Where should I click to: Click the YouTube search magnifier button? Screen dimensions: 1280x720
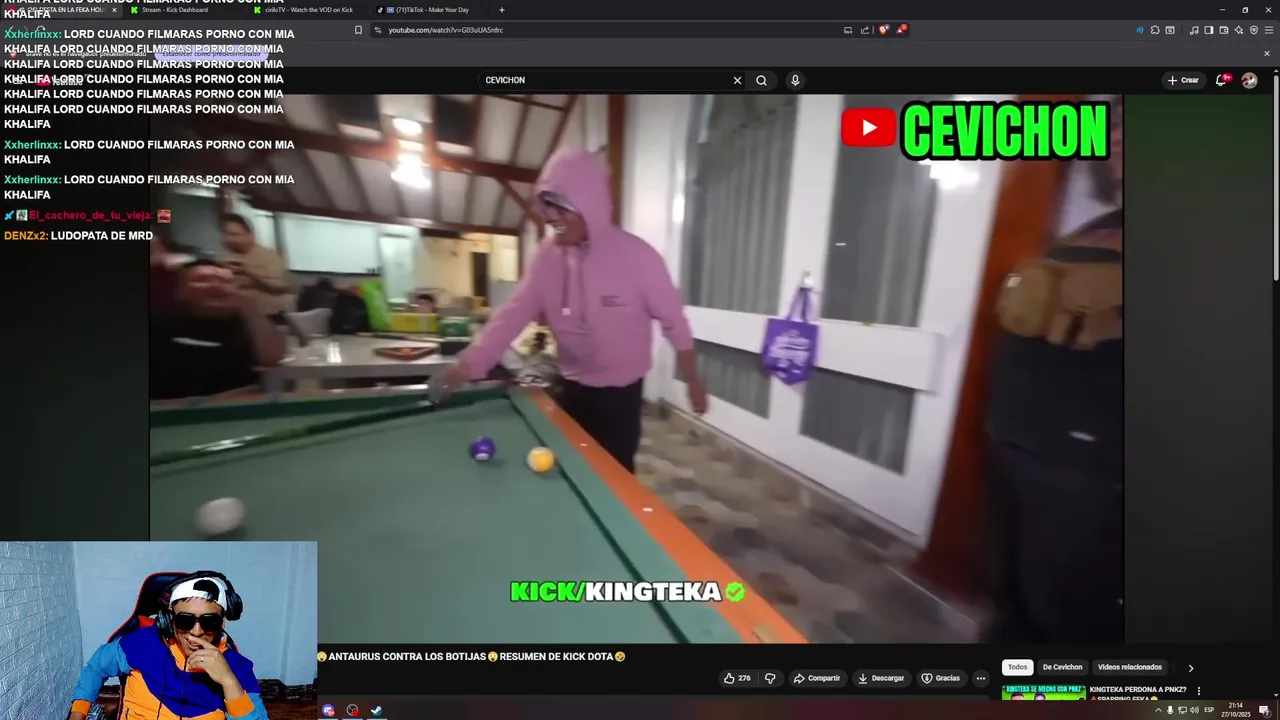[761, 80]
